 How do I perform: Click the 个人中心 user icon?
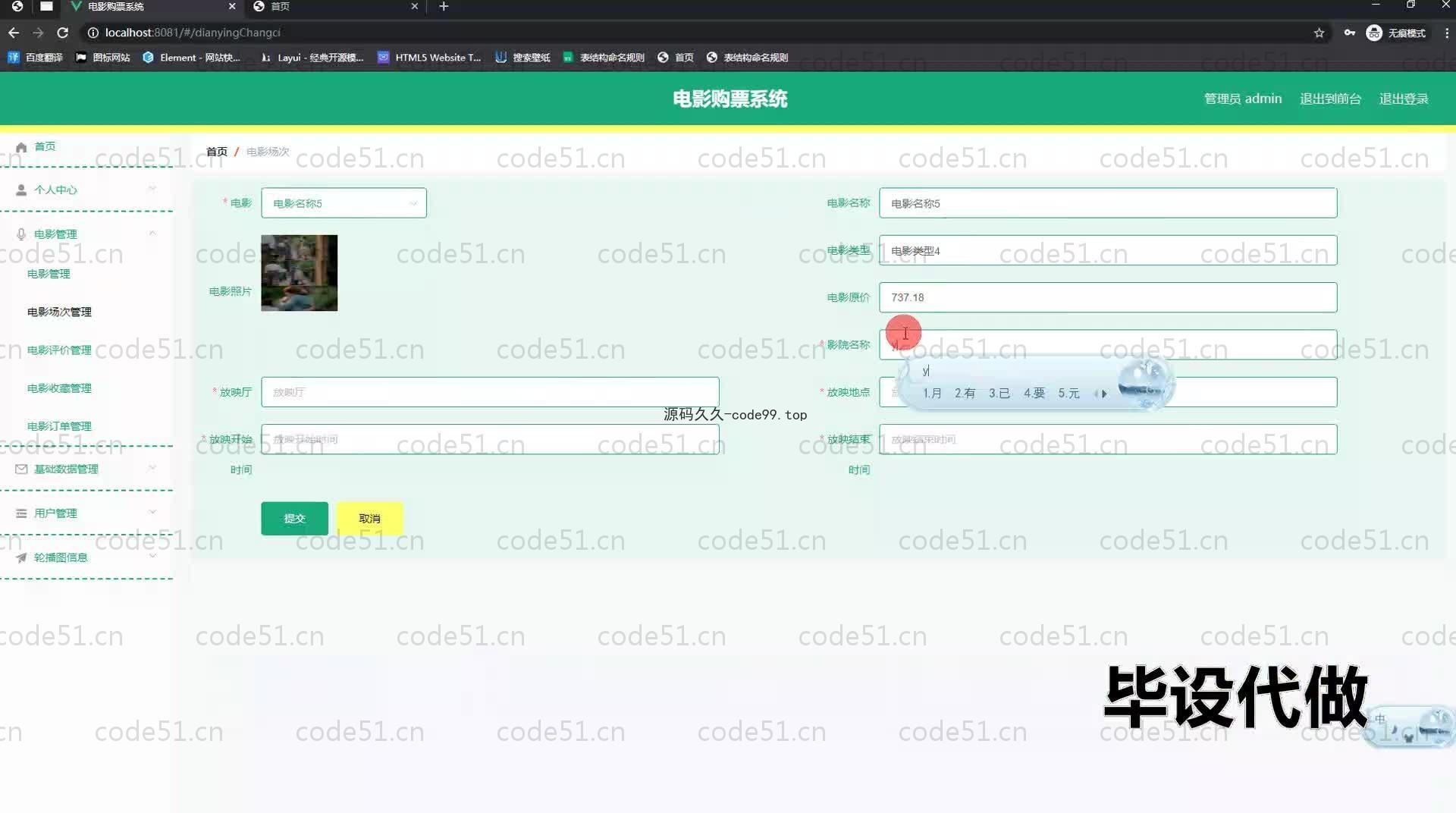pyautogui.click(x=21, y=190)
